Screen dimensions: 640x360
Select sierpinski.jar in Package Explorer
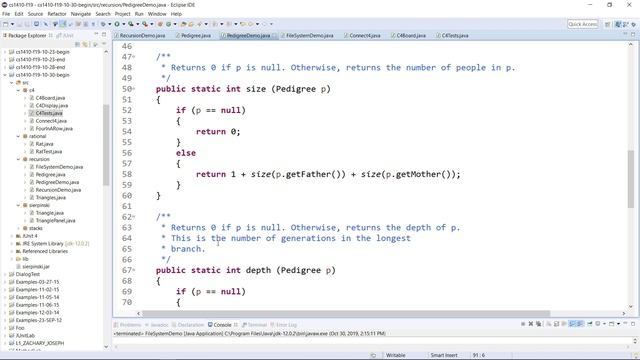(x=33, y=267)
